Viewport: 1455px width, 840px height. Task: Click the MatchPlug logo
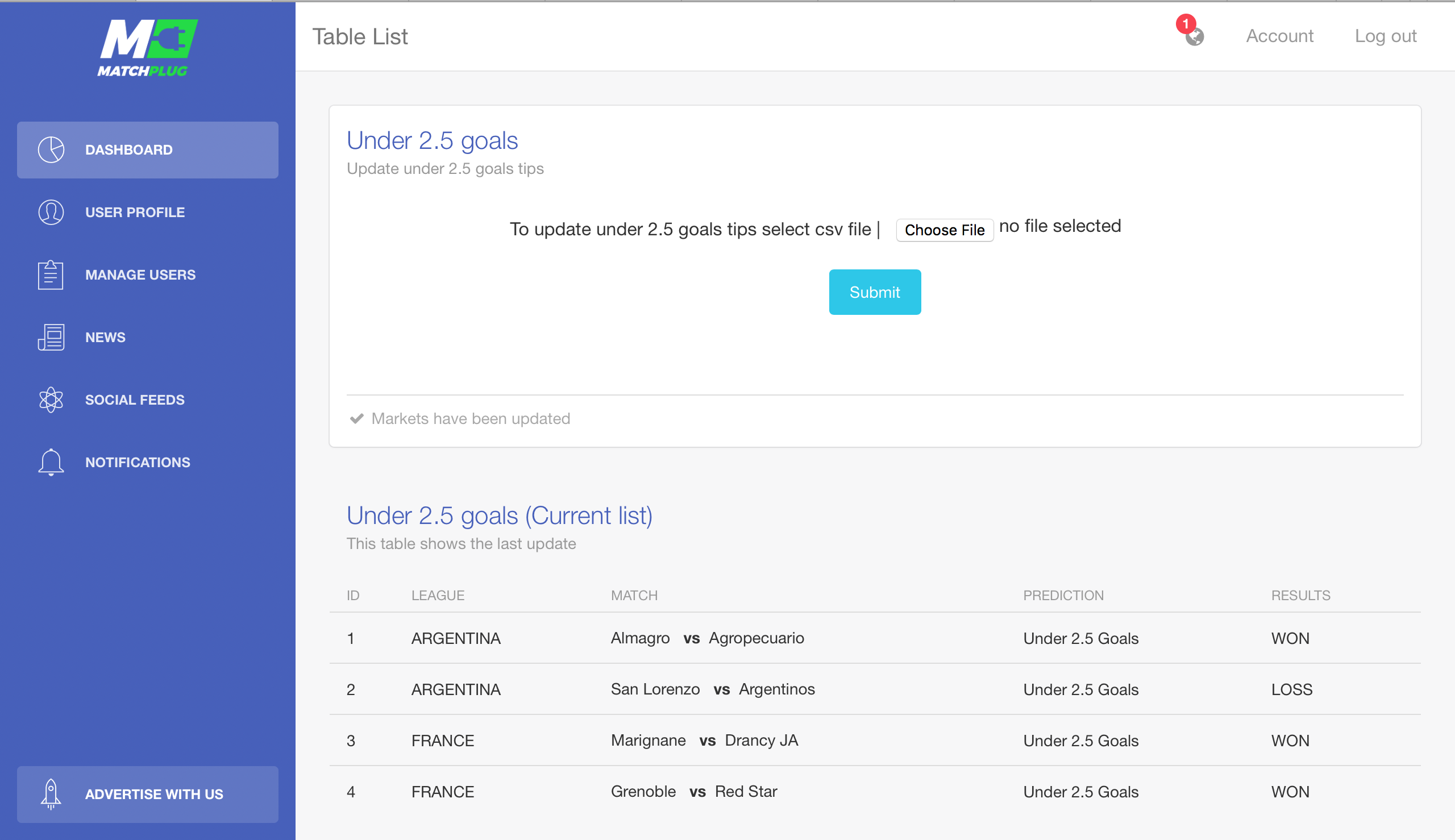(148, 48)
